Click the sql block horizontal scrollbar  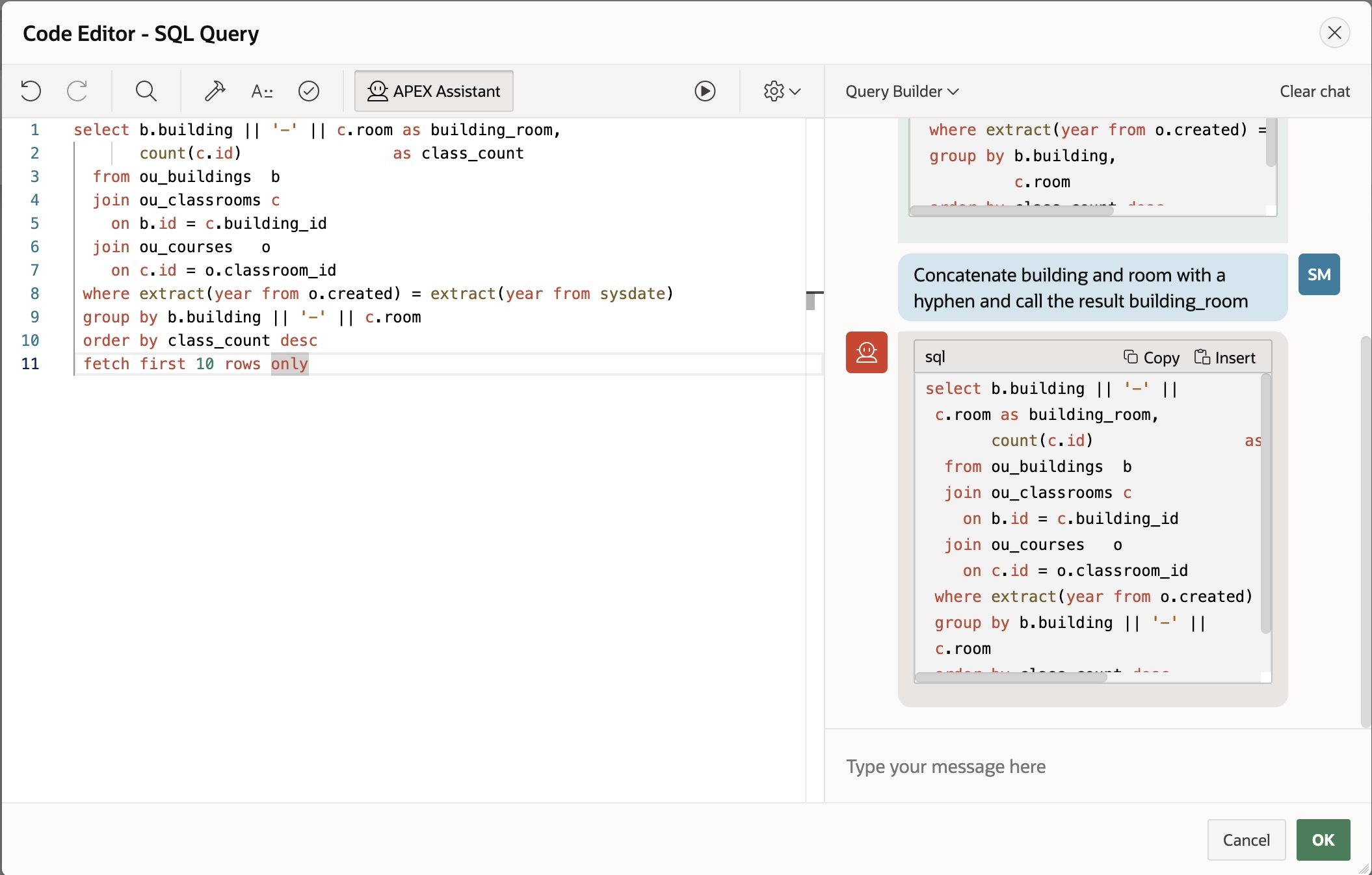[x=1011, y=677]
